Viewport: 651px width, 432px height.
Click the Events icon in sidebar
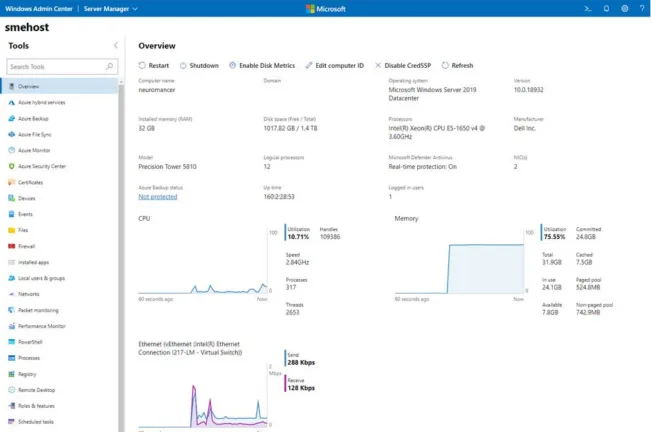coord(11,214)
